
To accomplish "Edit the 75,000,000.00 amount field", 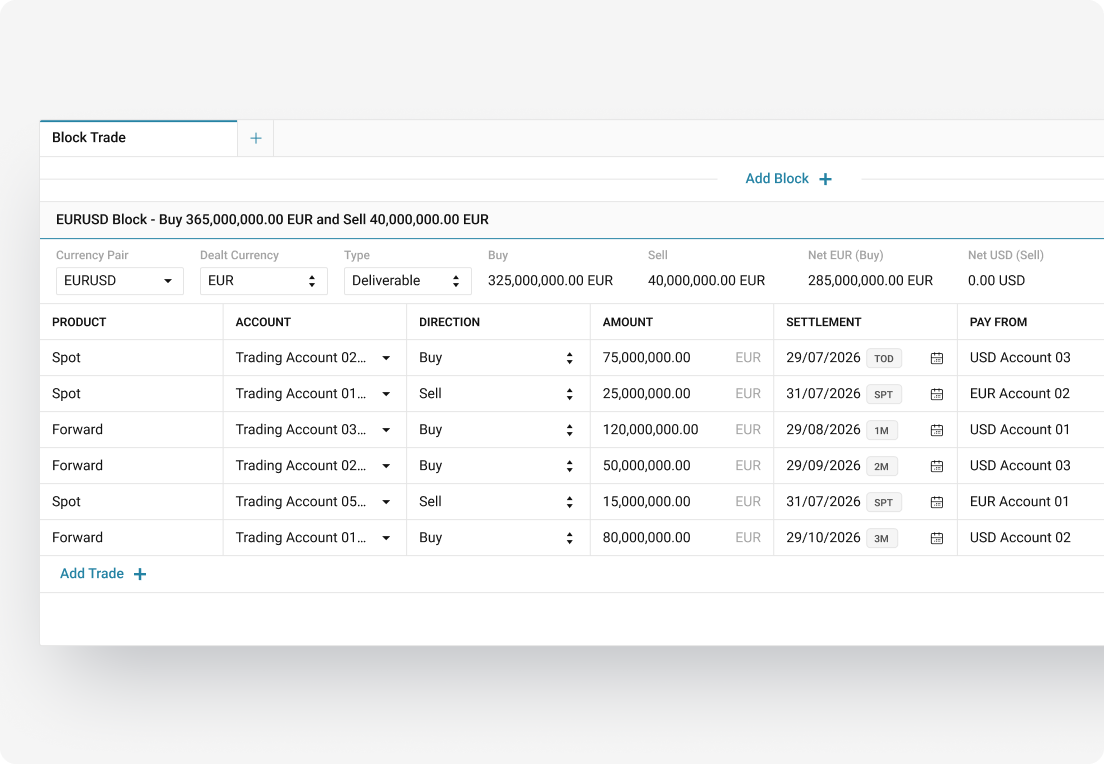I will 682,358.
